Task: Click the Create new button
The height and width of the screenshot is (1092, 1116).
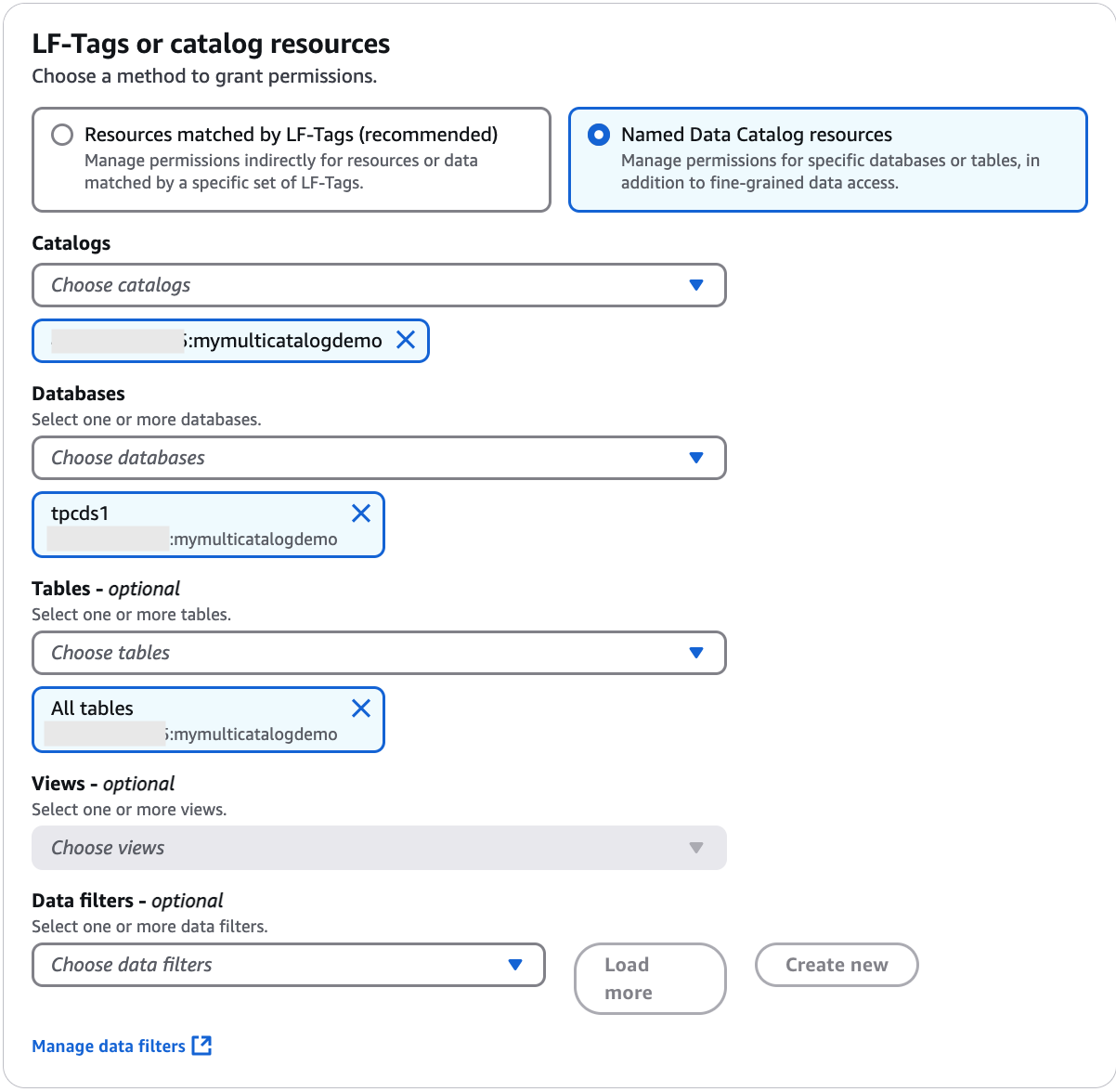Action: pyautogui.click(x=836, y=965)
